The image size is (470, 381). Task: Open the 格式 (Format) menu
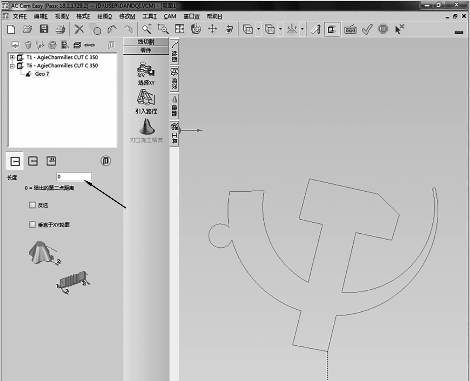[x=83, y=16]
